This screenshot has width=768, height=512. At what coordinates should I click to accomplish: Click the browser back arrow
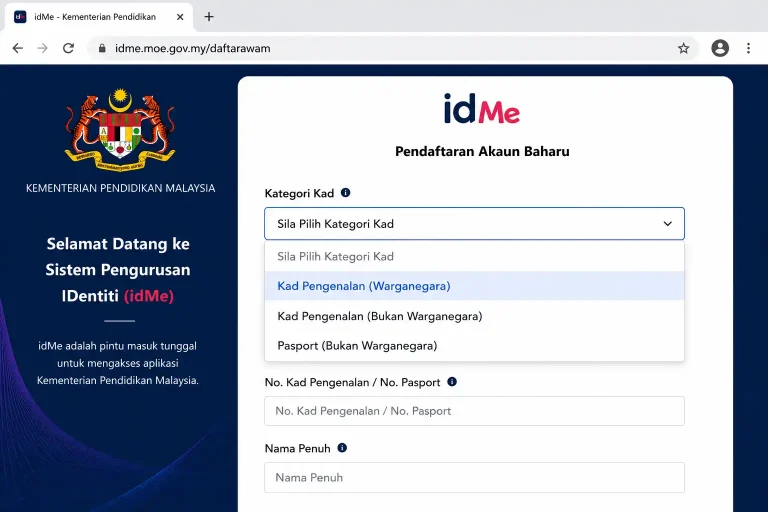tap(18, 48)
